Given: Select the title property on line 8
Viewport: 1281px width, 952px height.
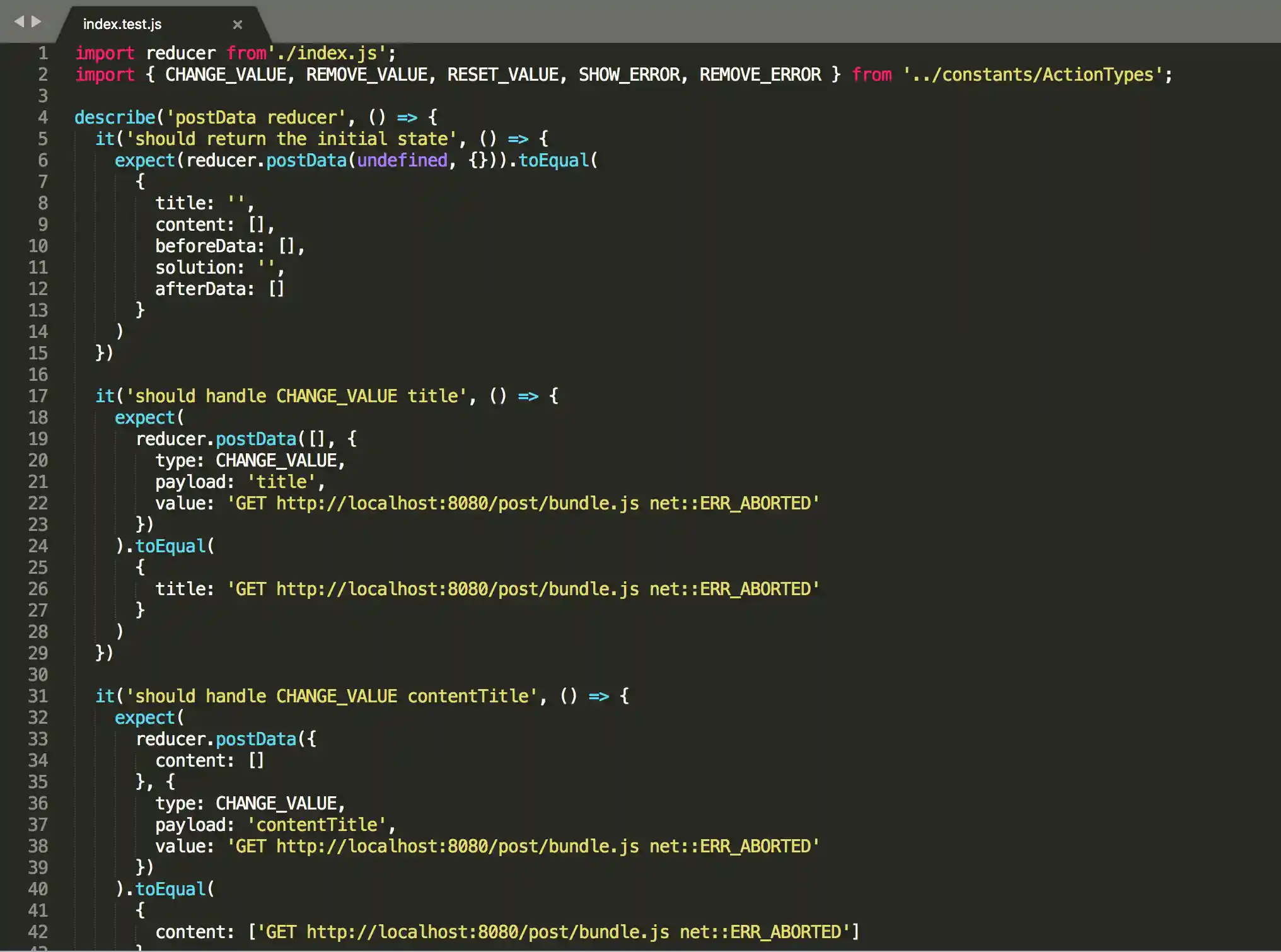Looking at the screenshot, I should coord(183,202).
